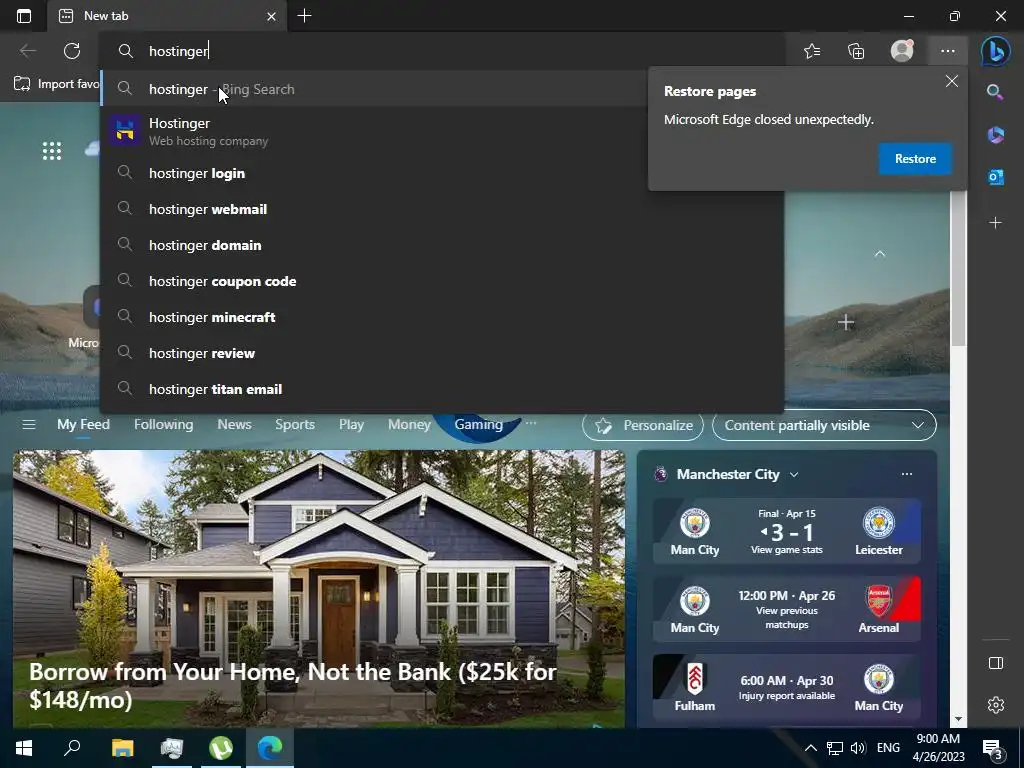Viewport: 1024px width, 768px height.
Task: Click the Restore button
Action: (x=915, y=159)
